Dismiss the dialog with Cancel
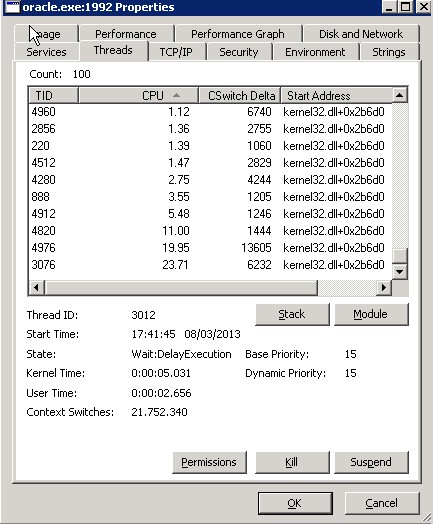433x524 pixels. coord(382,503)
